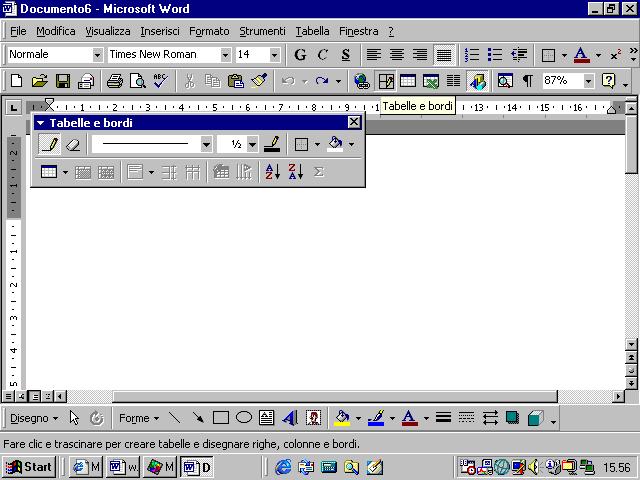Toggle underline S formatting
Viewport: 640px width, 480px height.
(346, 54)
